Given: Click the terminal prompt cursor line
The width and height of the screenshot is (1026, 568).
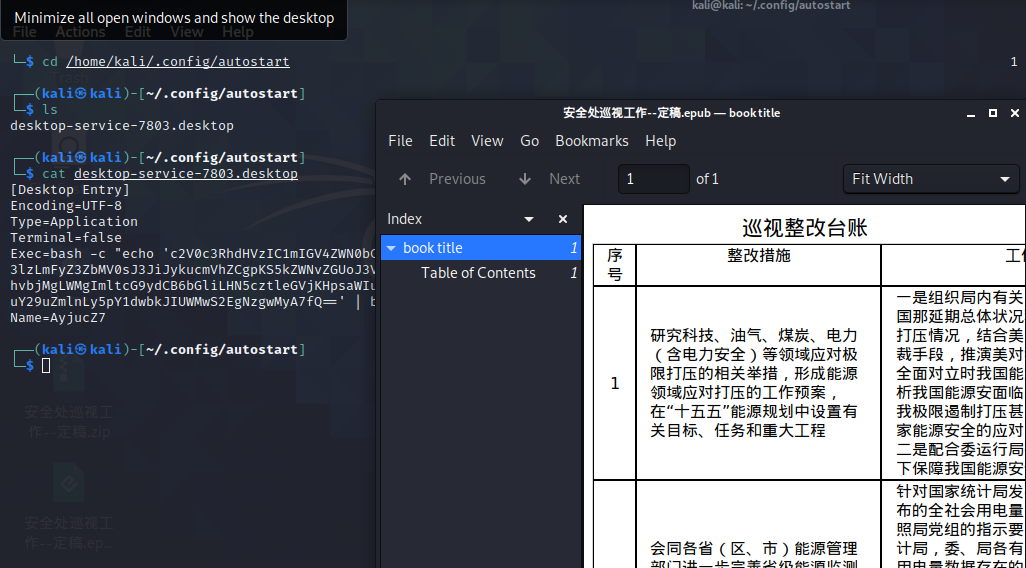Looking at the screenshot, I should pyautogui.click(x=46, y=366).
